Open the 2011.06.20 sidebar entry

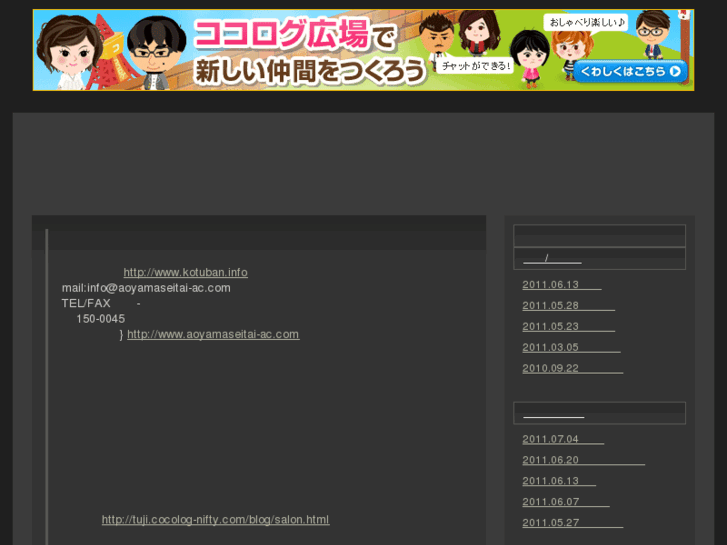coord(583,460)
